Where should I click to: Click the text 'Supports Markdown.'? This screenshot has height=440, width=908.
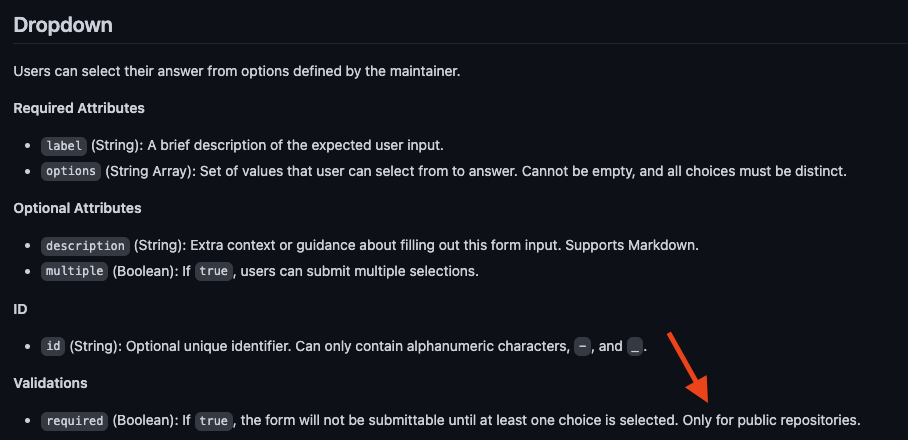pyautogui.click(x=632, y=245)
